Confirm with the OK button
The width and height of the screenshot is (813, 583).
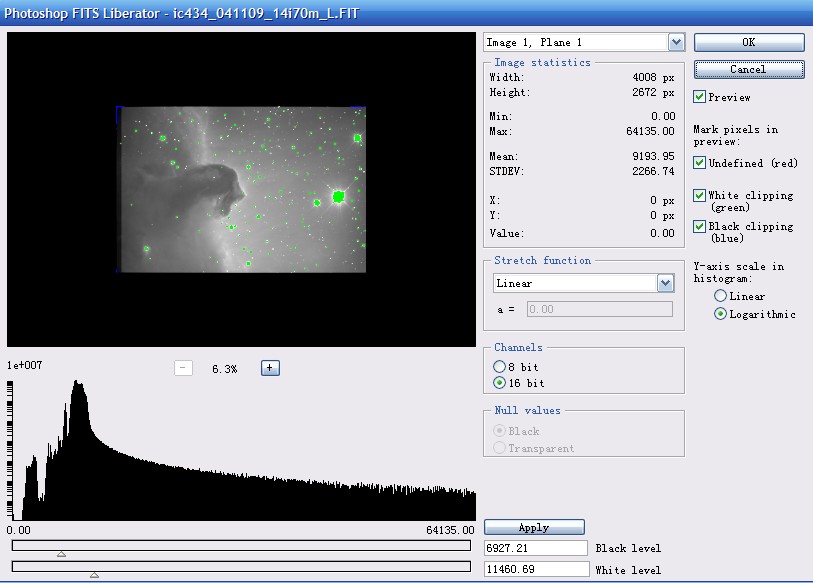tap(749, 43)
